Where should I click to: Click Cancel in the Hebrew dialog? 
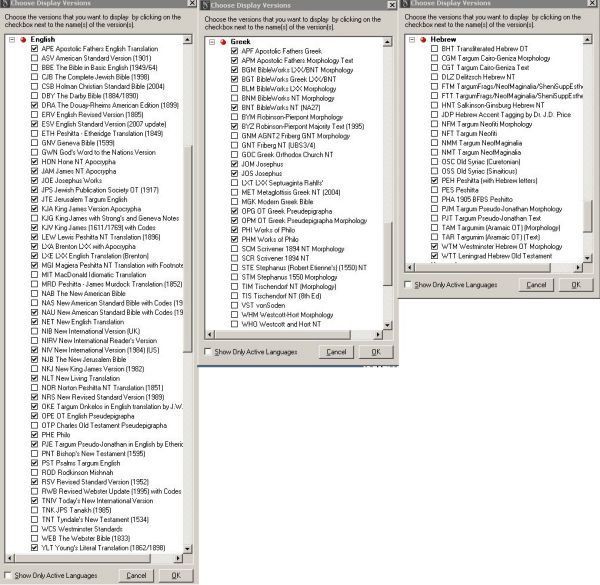point(536,285)
